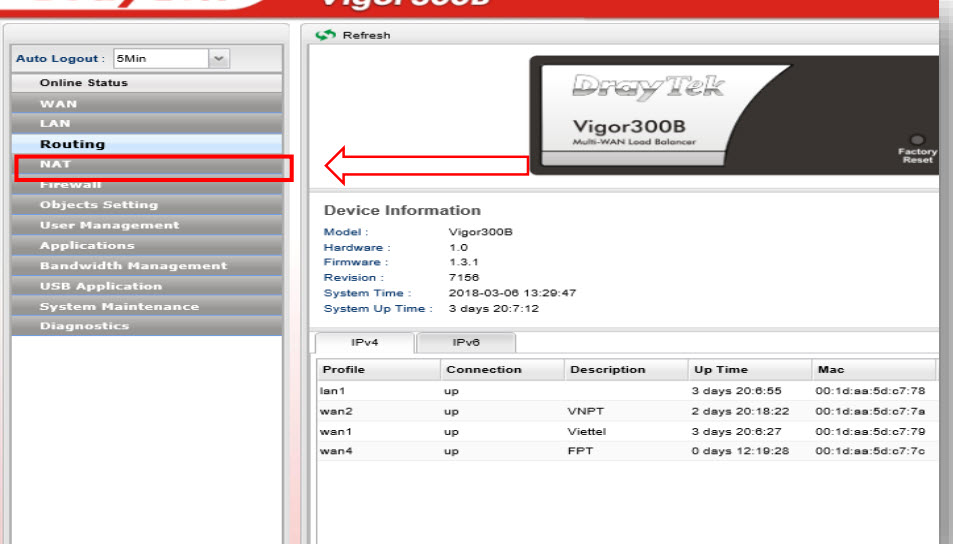953x544 pixels.
Task: Open the Diagnostics menu
Action: coord(84,326)
